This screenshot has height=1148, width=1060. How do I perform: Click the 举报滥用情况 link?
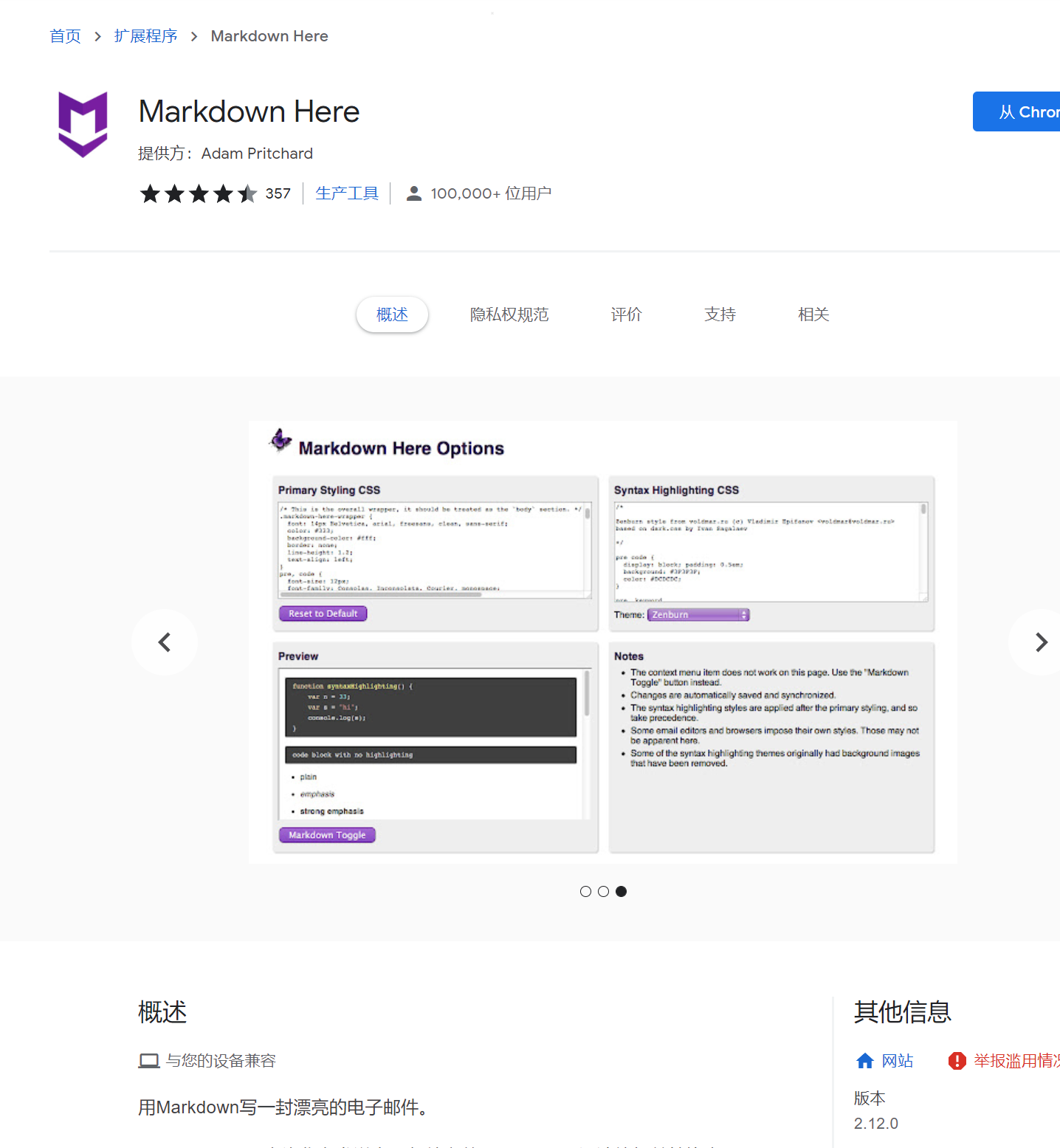1016,1061
